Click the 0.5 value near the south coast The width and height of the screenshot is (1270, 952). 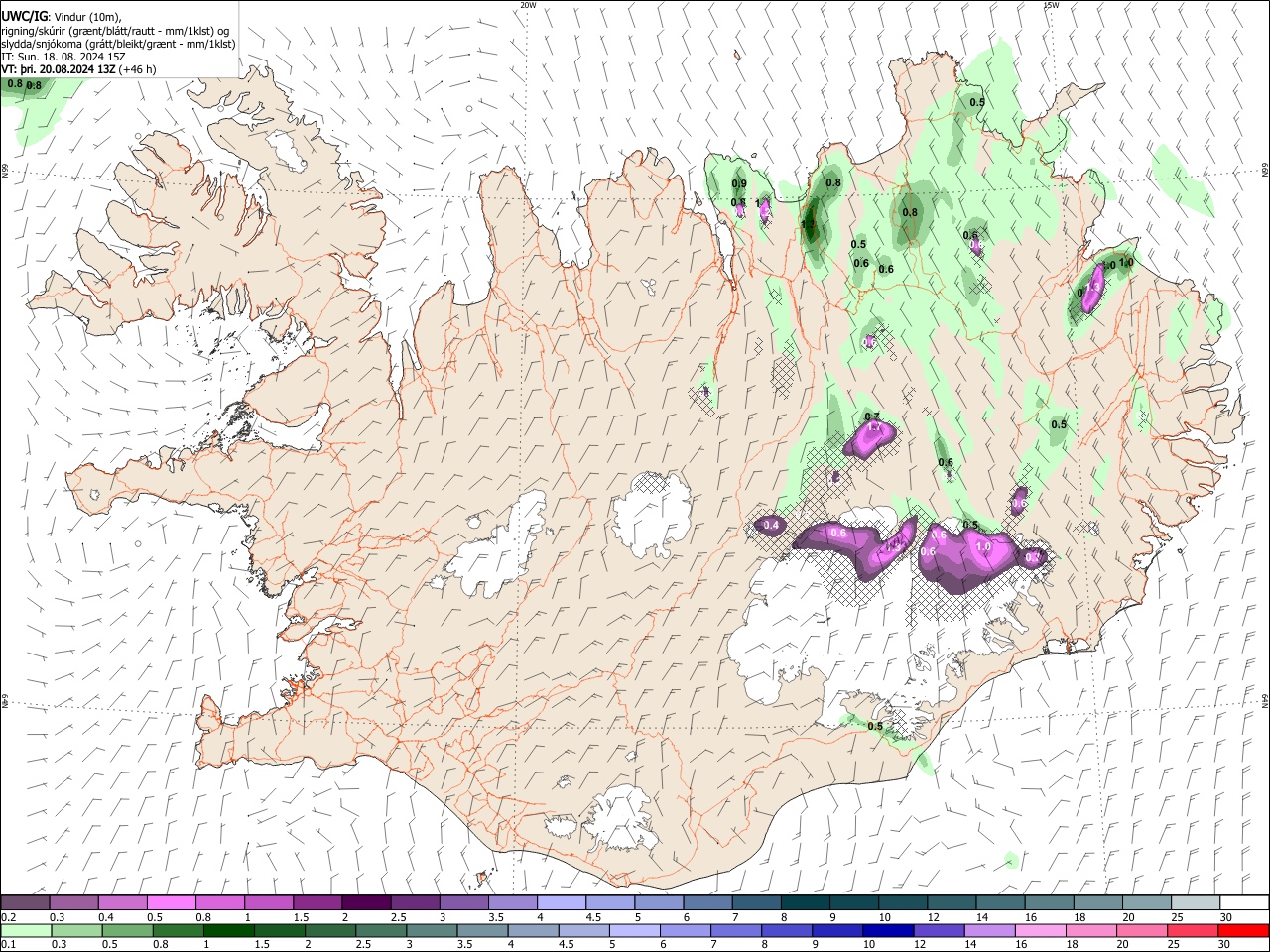pos(875,726)
